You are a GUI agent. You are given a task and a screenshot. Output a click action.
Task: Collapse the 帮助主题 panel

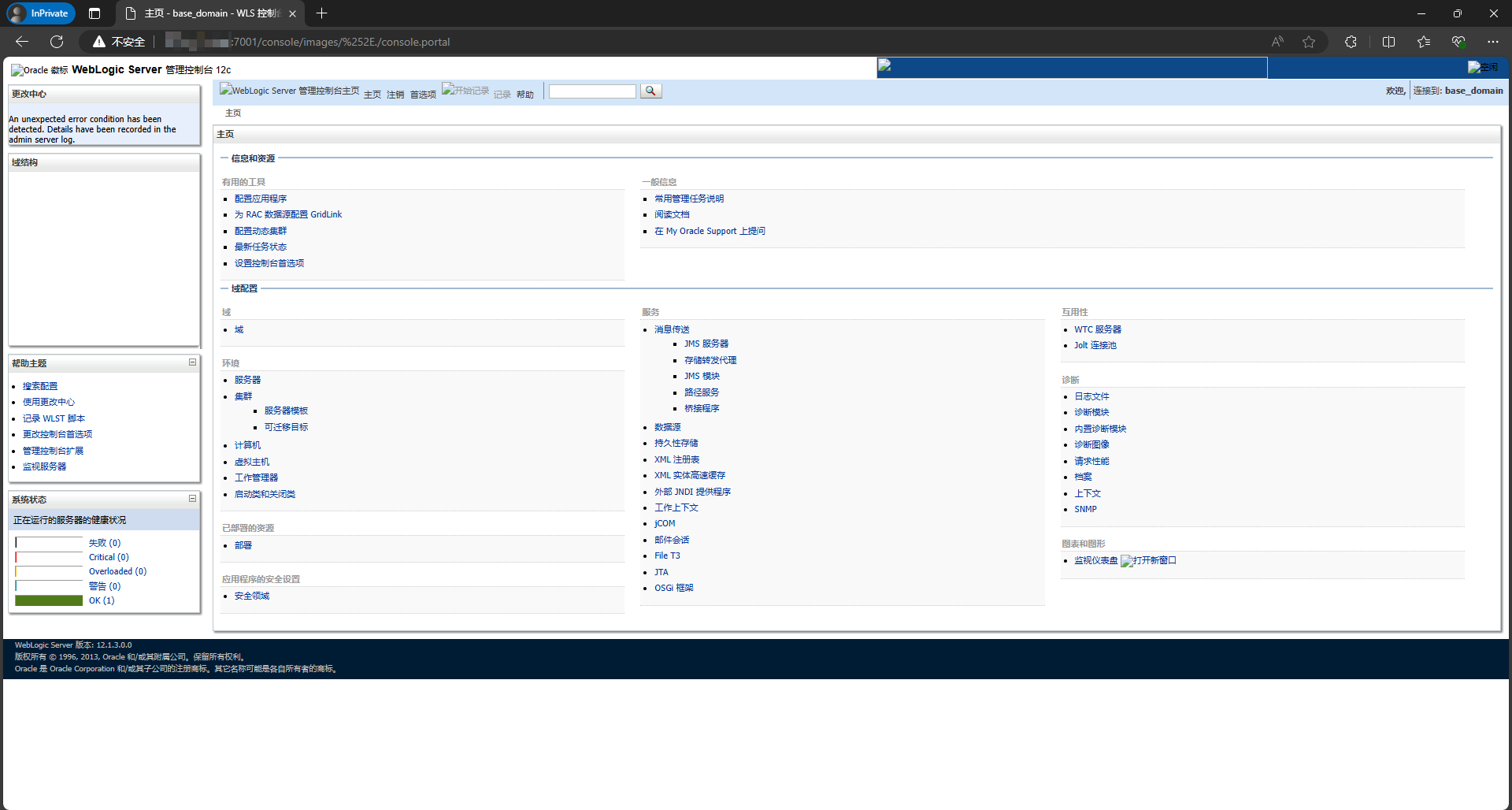click(192, 362)
